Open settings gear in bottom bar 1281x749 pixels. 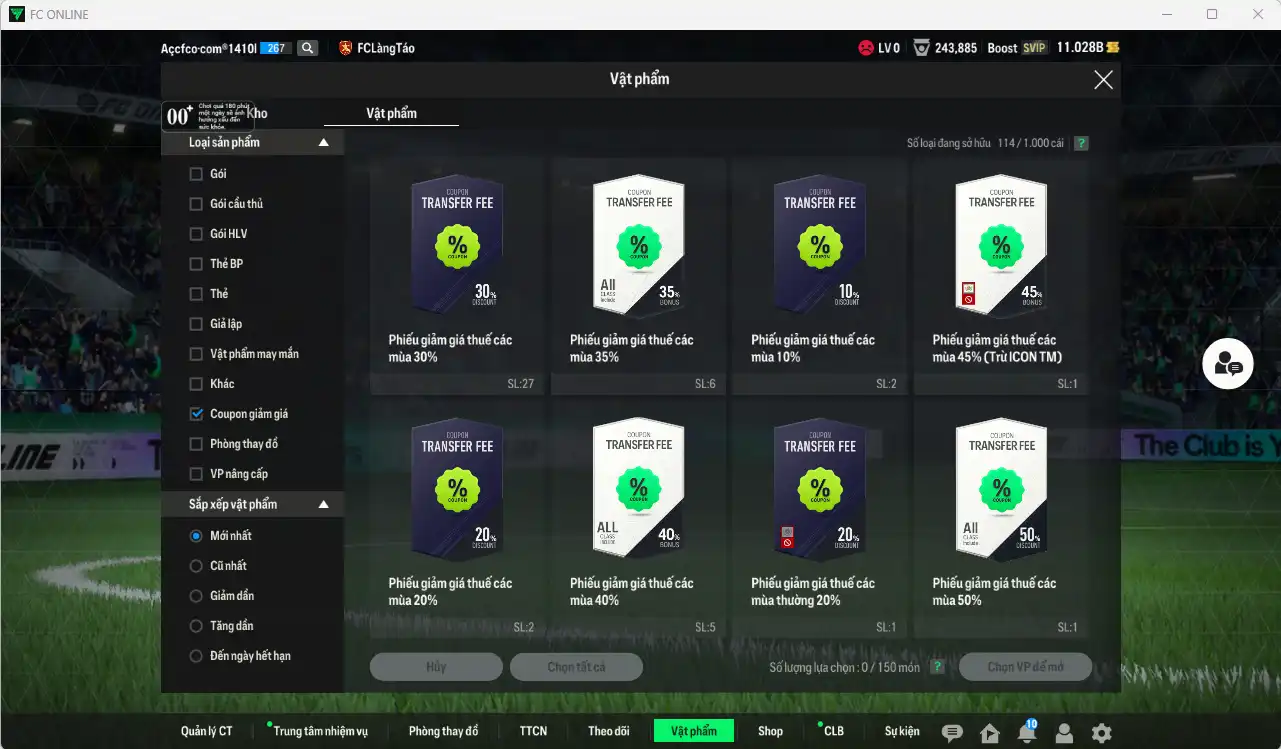click(1101, 733)
